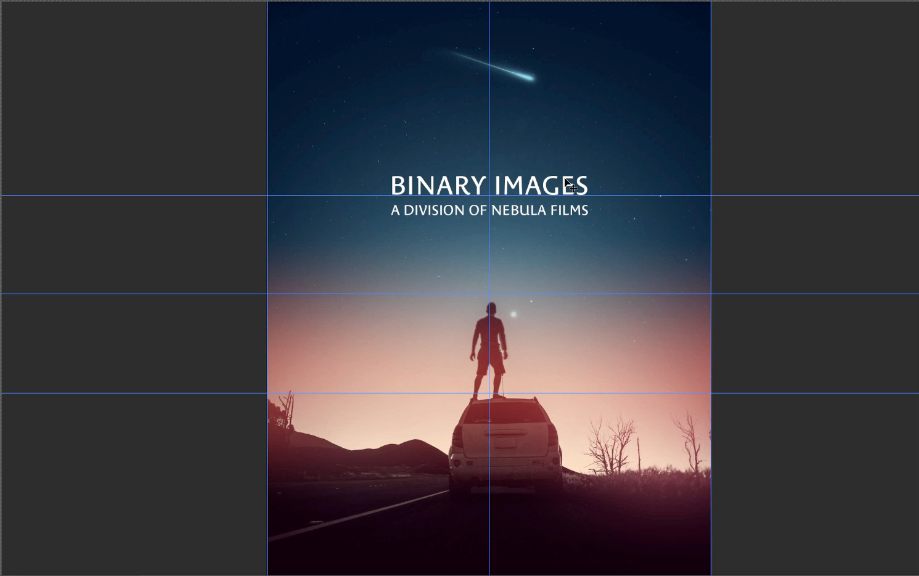This screenshot has width=919, height=576.
Task: Select the "A DIVISION OF NEBULA FILMS" subtitle
Action: coord(489,210)
